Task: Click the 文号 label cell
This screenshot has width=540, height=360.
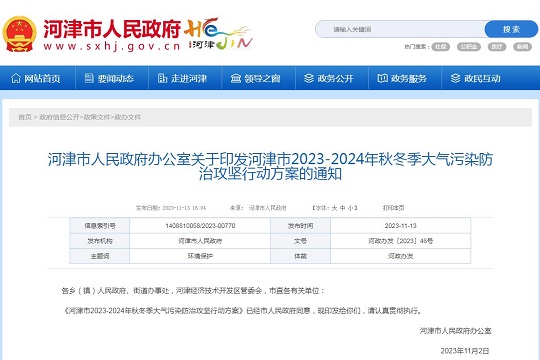Action: pos(301,241)
